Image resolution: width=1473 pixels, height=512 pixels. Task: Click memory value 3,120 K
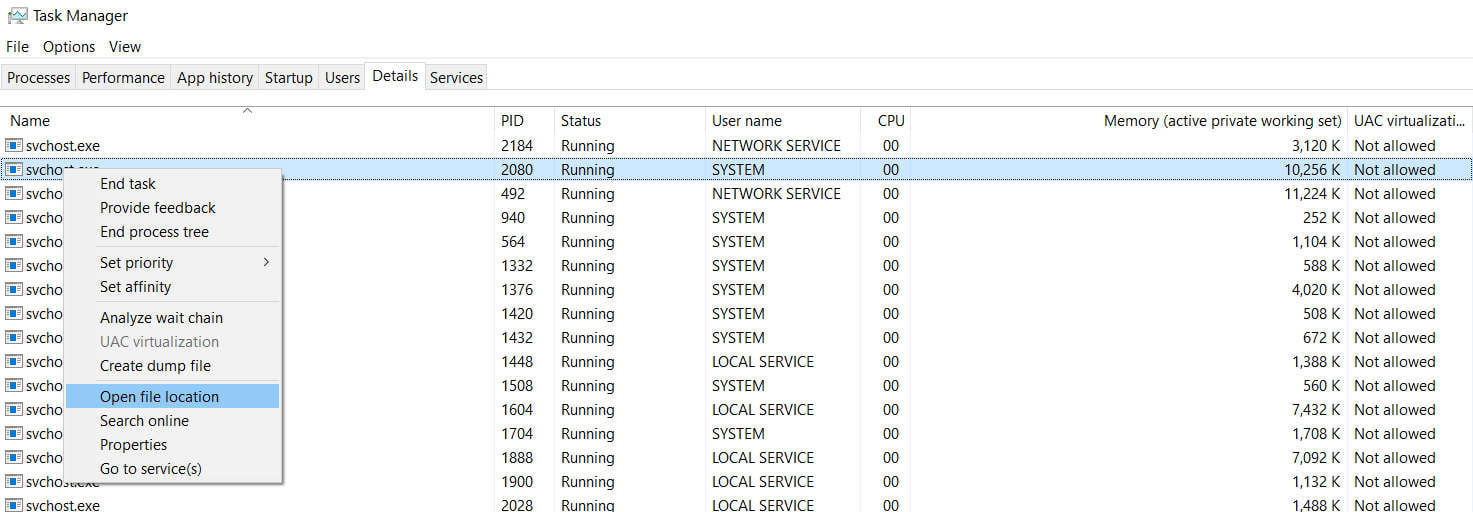[1316, 146]
